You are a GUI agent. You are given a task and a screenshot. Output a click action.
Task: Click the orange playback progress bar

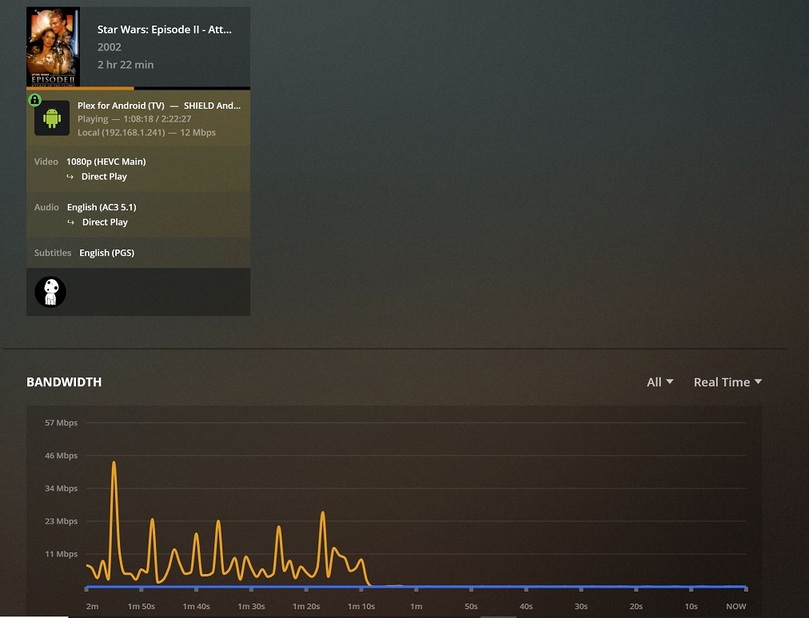coord(80,88)
